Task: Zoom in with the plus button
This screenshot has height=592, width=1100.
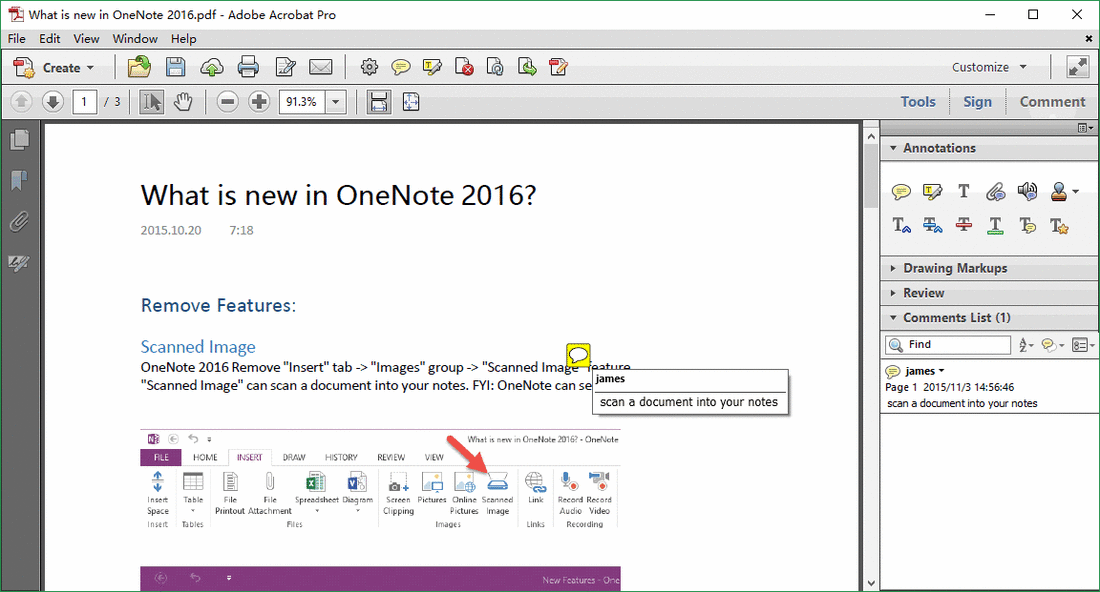Action: click(259, 102)
